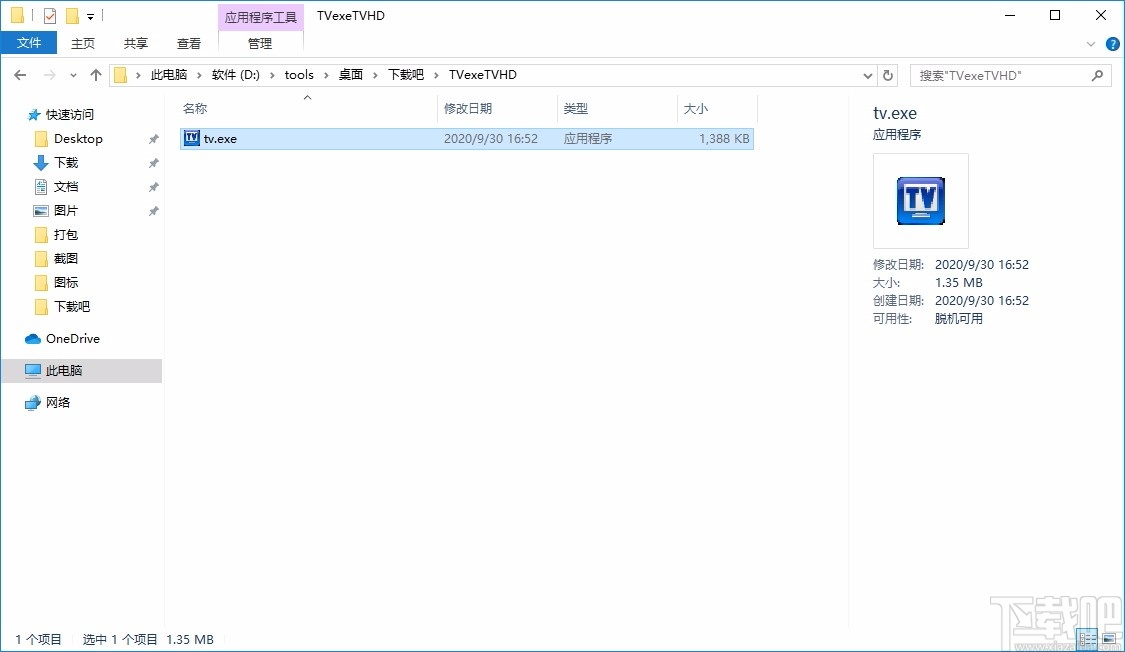Expand the address bar history dropdown
This screenshot has height=652, width=1125.
[868, 74]
